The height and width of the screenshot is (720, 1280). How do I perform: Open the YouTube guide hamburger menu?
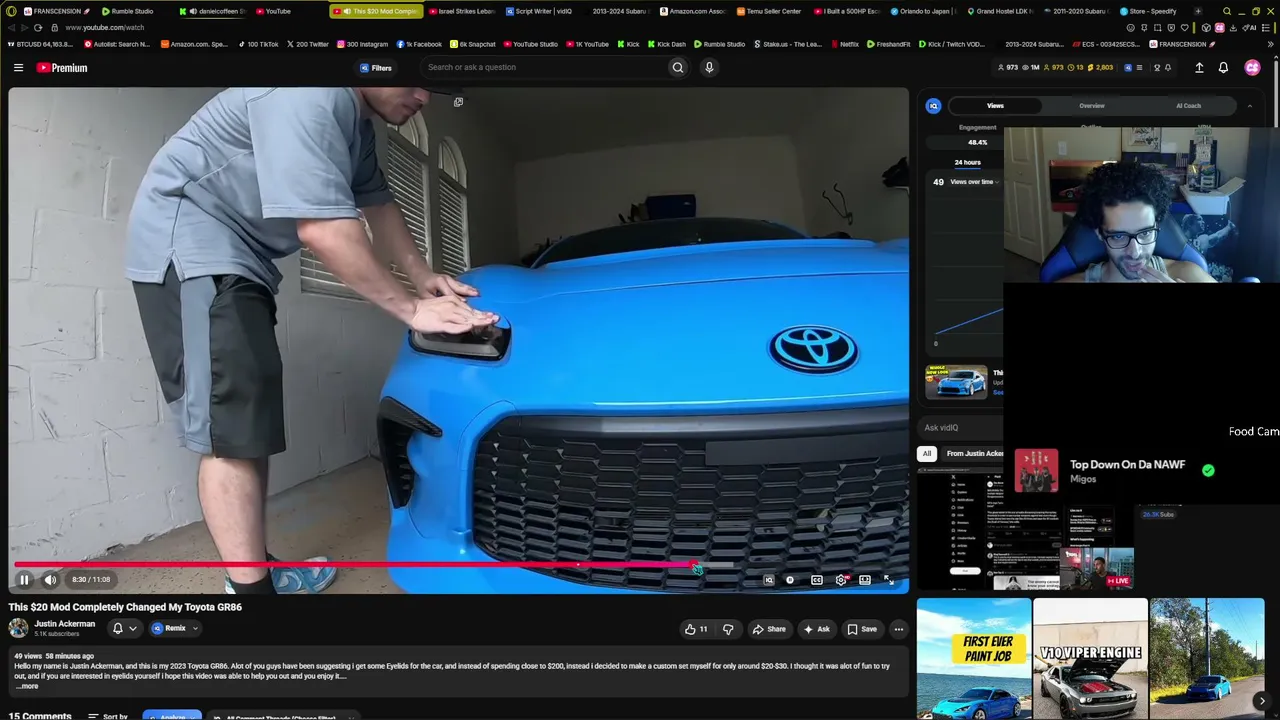tap(18, 68)
